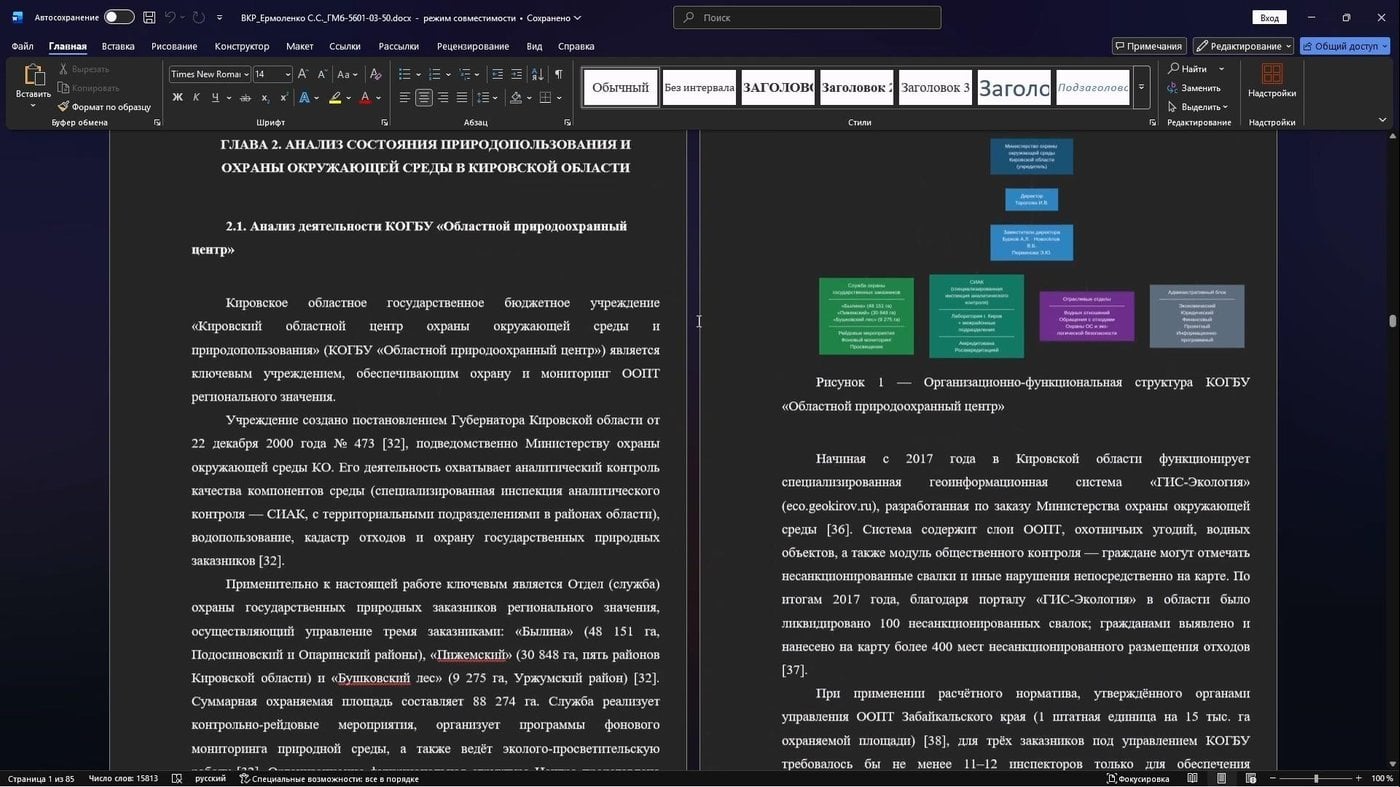Start a bulleted list
1400x787 pixels.
pos(404,74)
